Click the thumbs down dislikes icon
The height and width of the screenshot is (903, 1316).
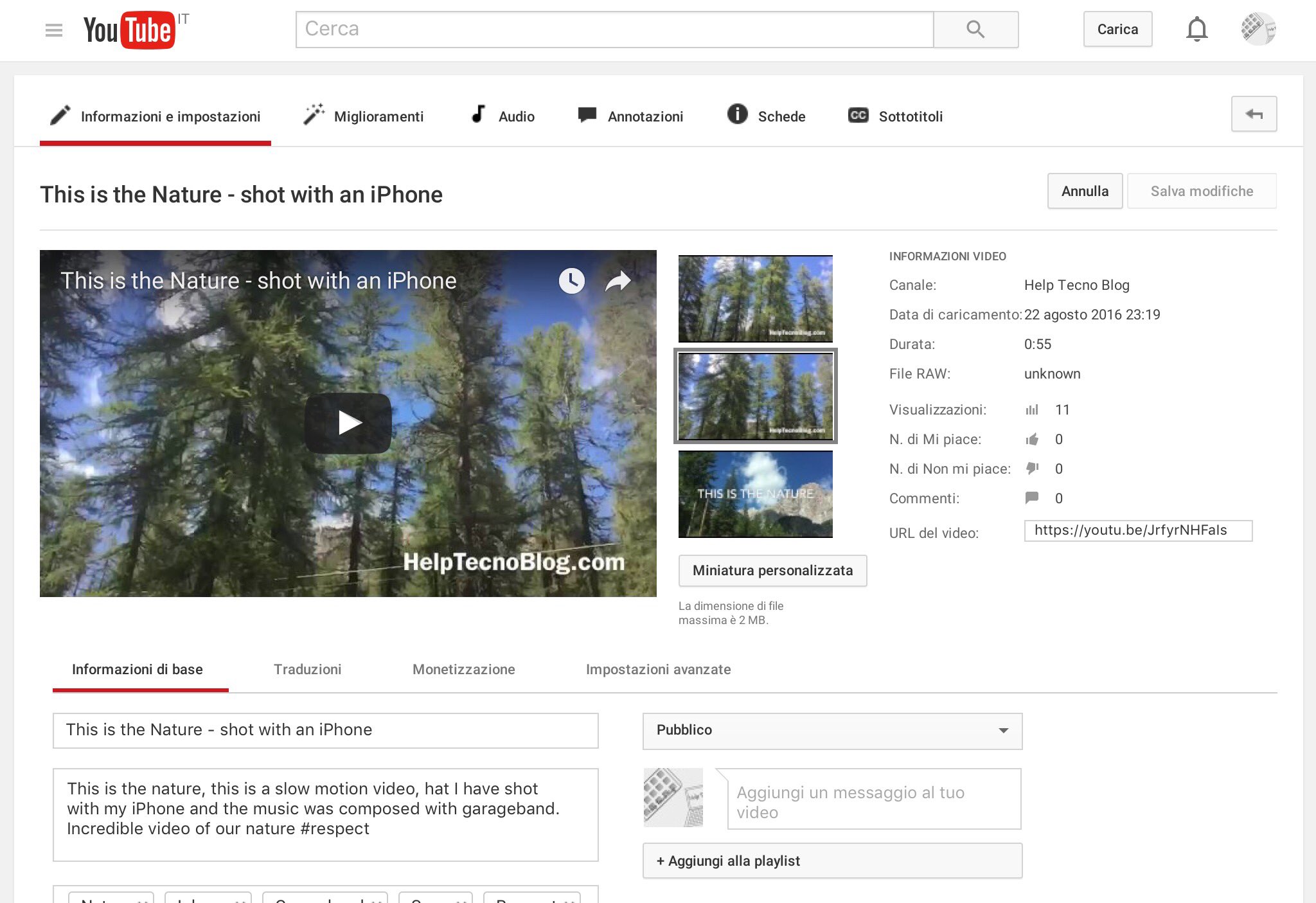tap(1032, 469)
